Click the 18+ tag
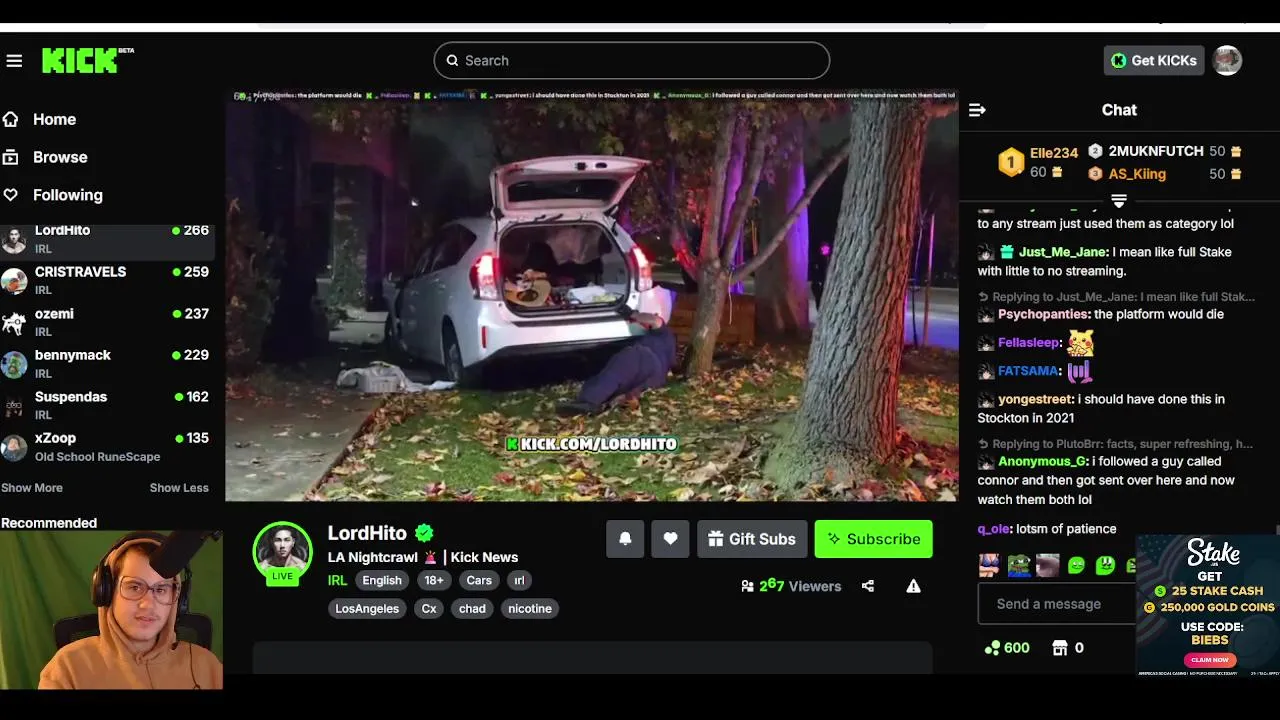This screenshot has height=720, width=1280. pos(434,580)
